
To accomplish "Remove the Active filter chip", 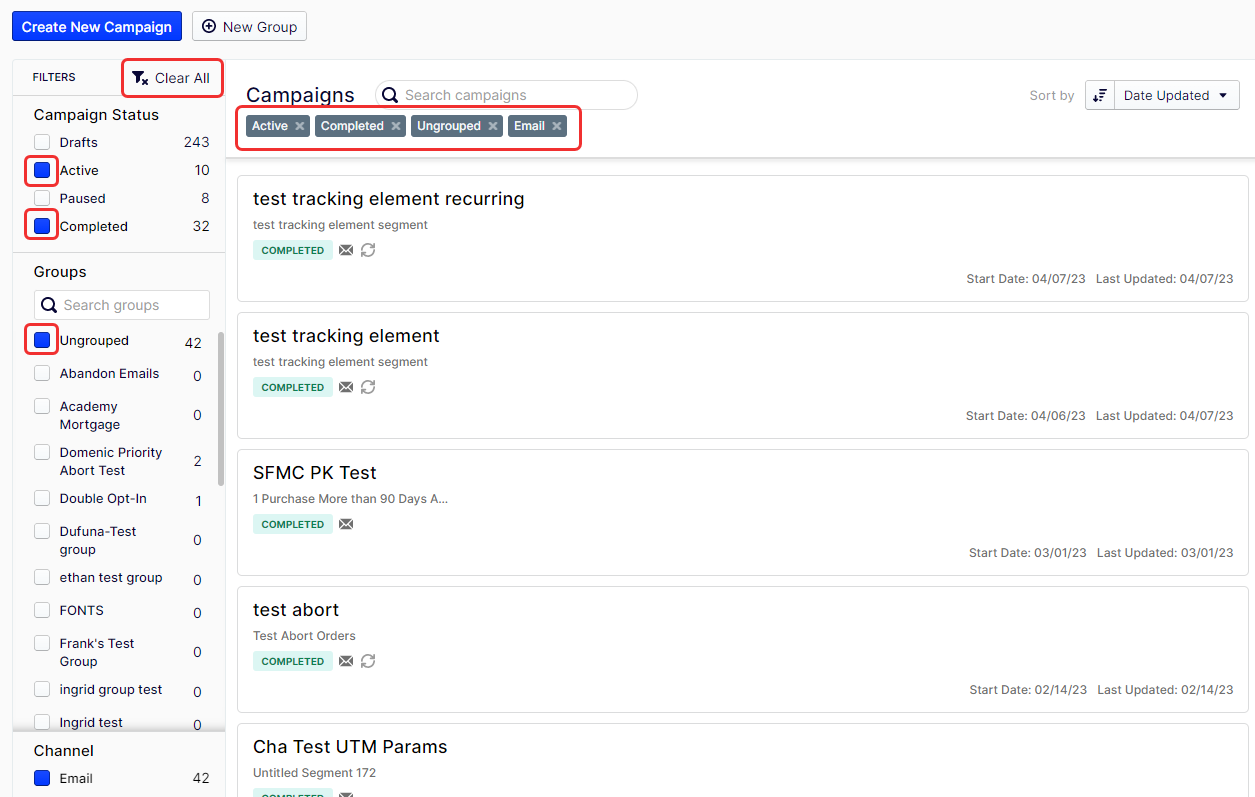I will tap(299, 126).
